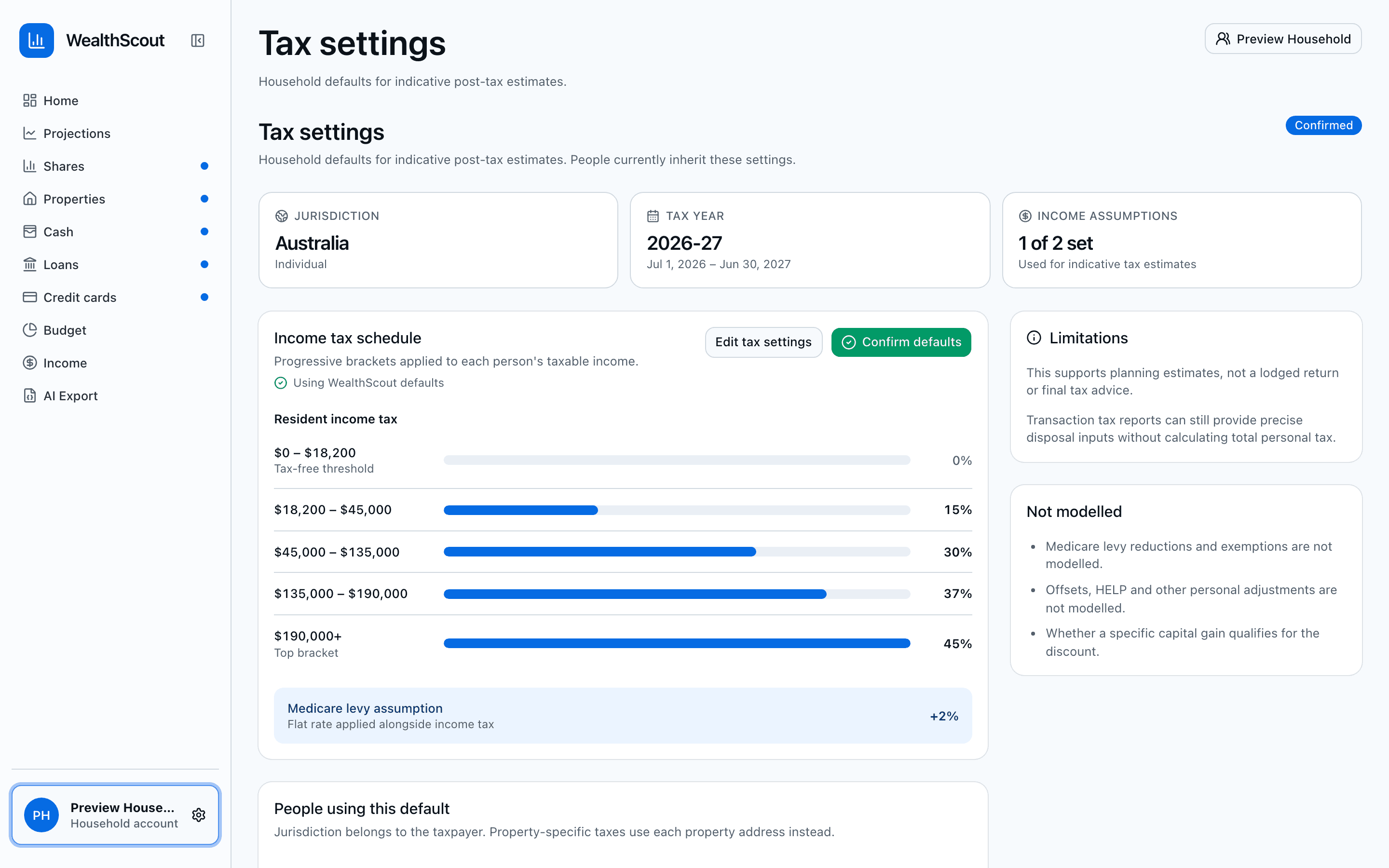Click the check icon beside WealthScout defaults

[x=281, y=383]
